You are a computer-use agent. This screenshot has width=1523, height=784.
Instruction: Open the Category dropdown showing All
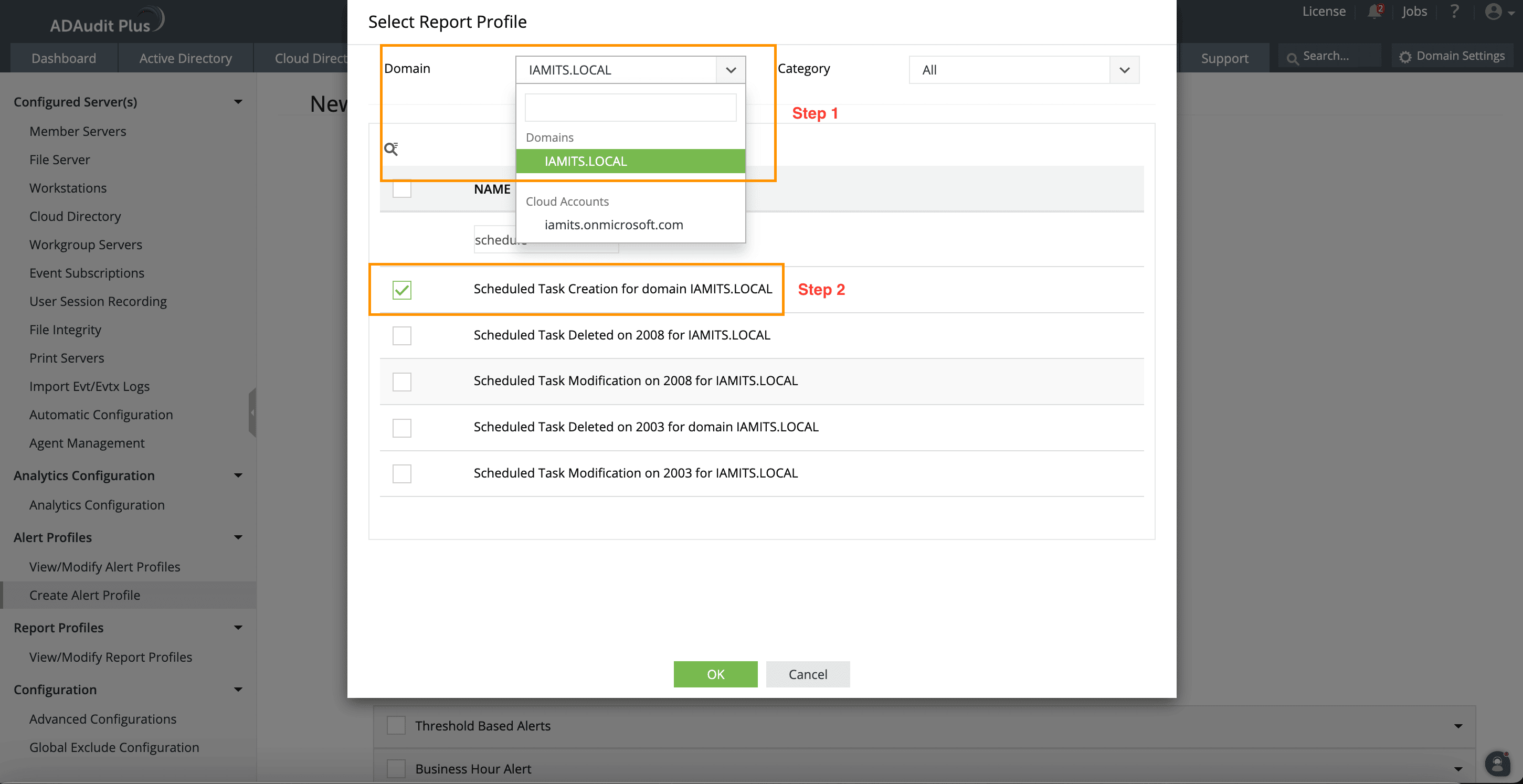(x=1024, y=70)
